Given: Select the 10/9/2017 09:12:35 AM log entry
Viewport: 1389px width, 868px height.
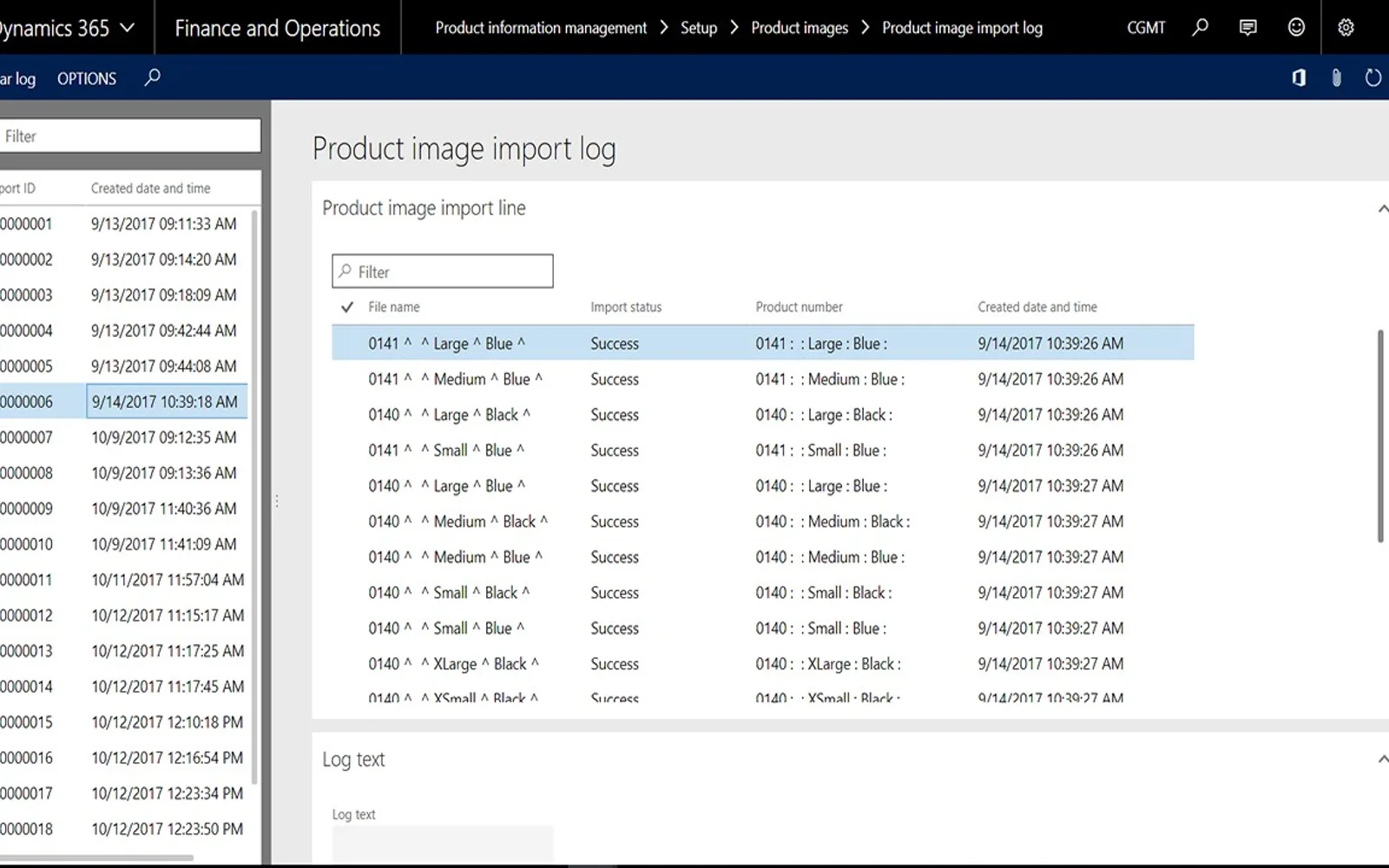Looking at the screenshot, I should [123, 437].
